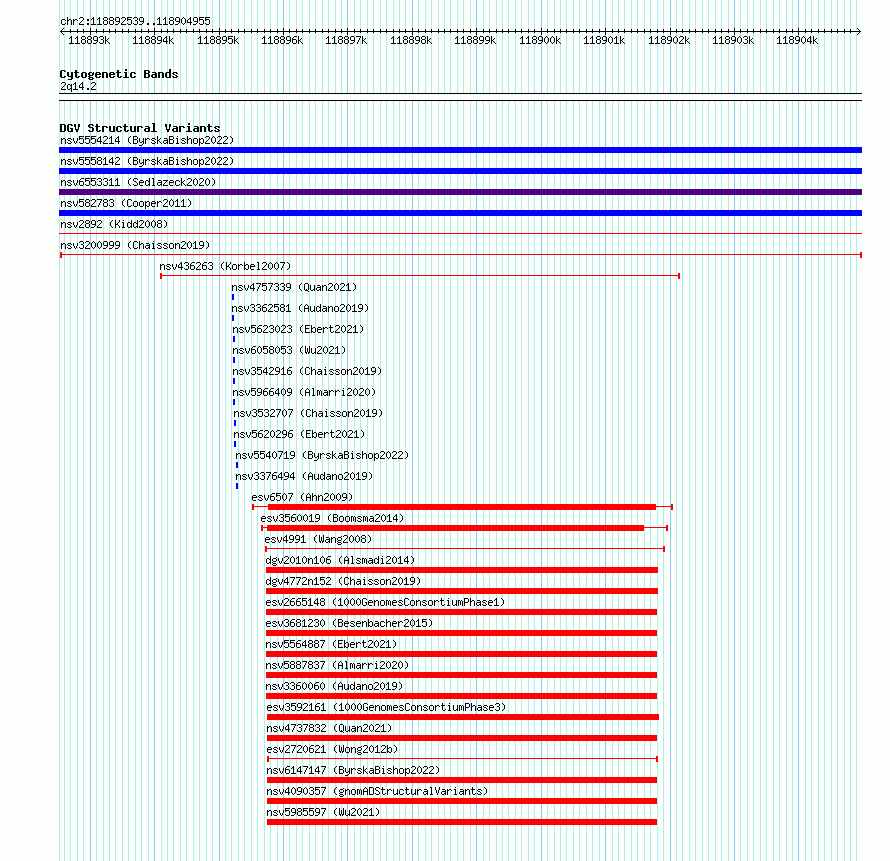
Task: Select the blue bar under nsv5558142
Action: click(x=460, y=171)
